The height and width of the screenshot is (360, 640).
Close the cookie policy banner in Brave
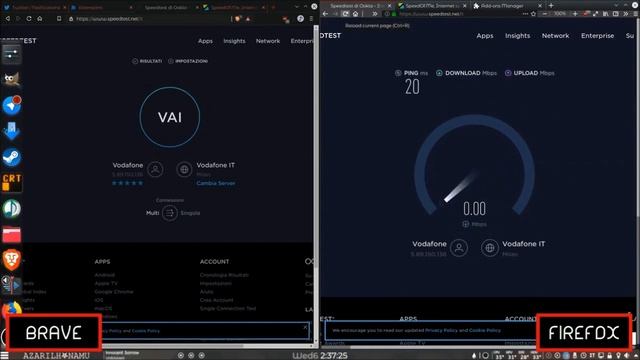click(x=305, y=327)
